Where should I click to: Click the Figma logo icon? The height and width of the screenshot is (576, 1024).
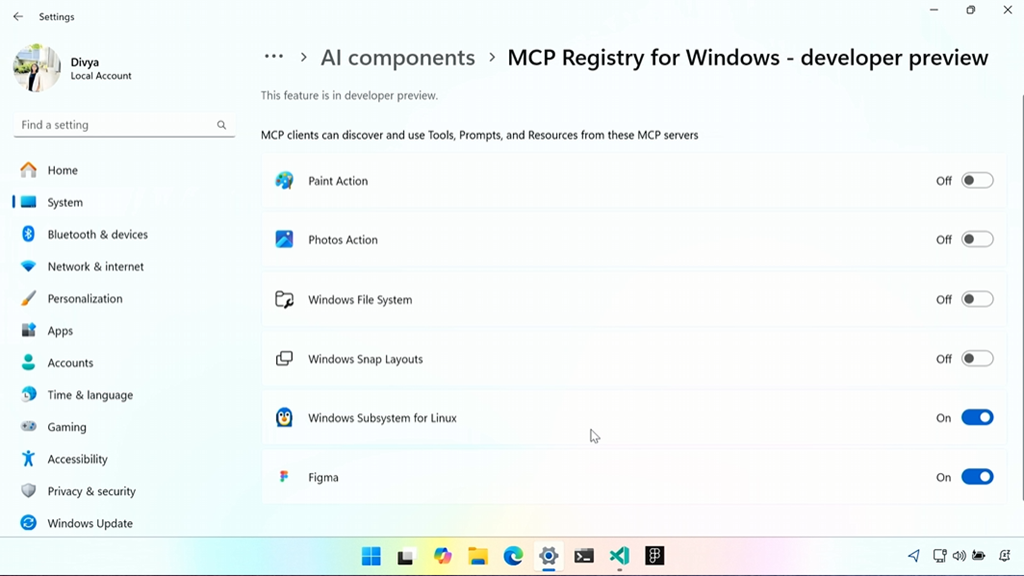tap(284, 477)
